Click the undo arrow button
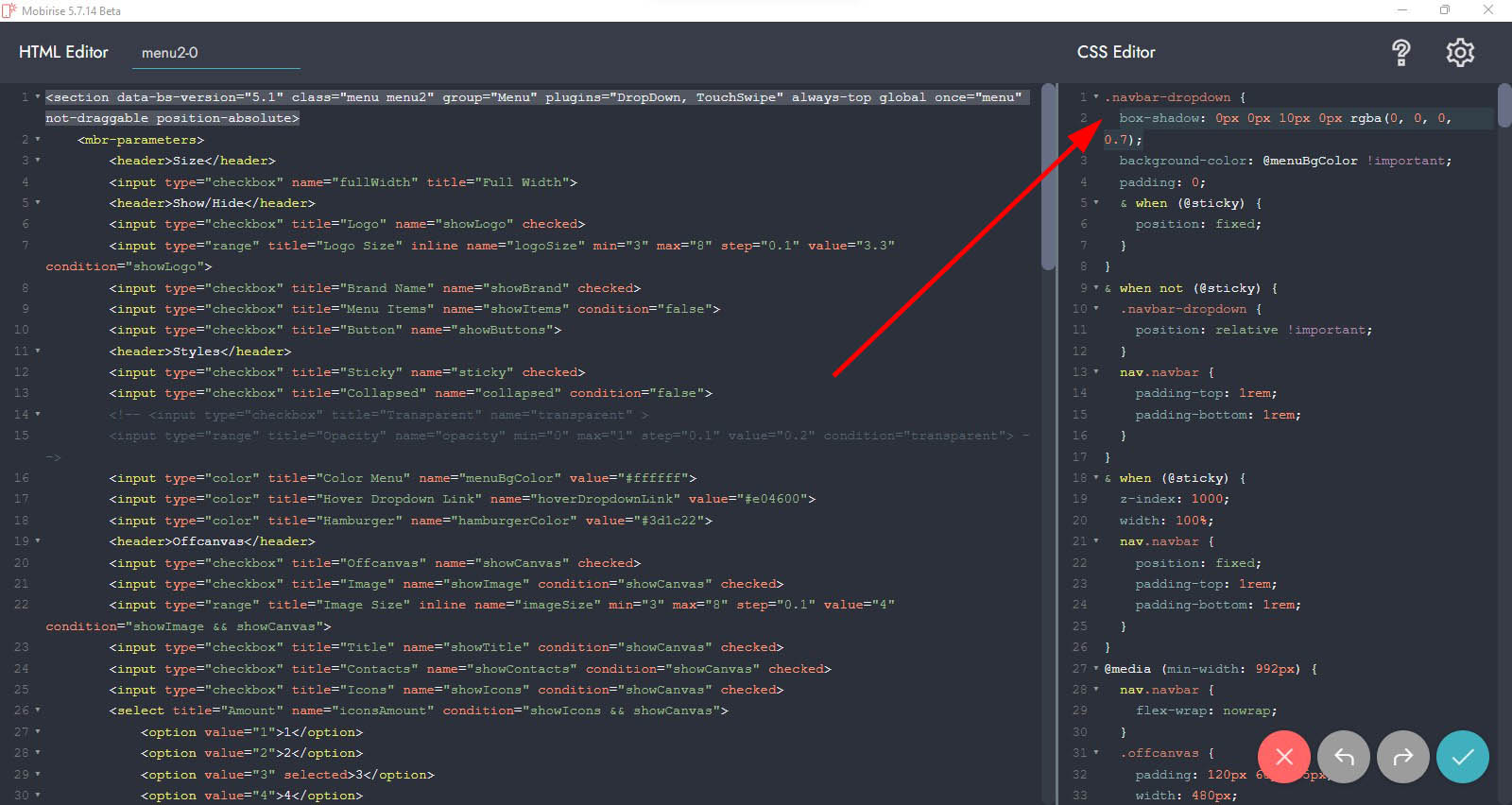 pos(1343,757)
